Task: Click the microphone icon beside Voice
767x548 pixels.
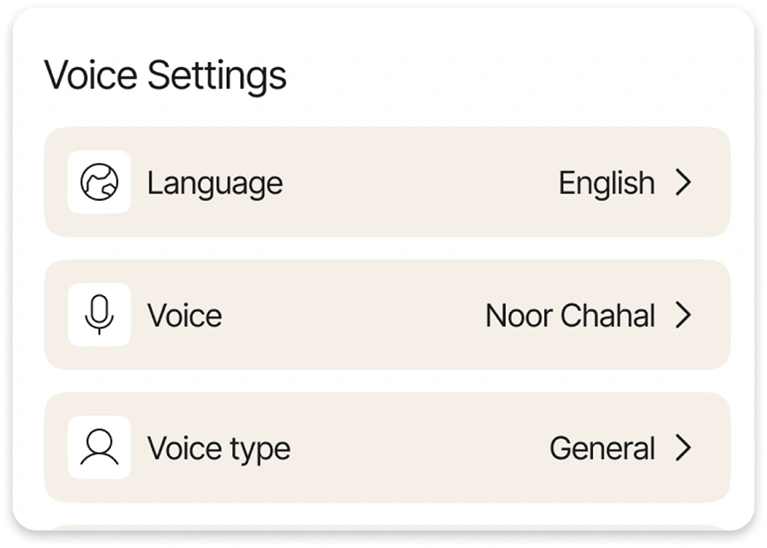Action: tap(99, 315)
